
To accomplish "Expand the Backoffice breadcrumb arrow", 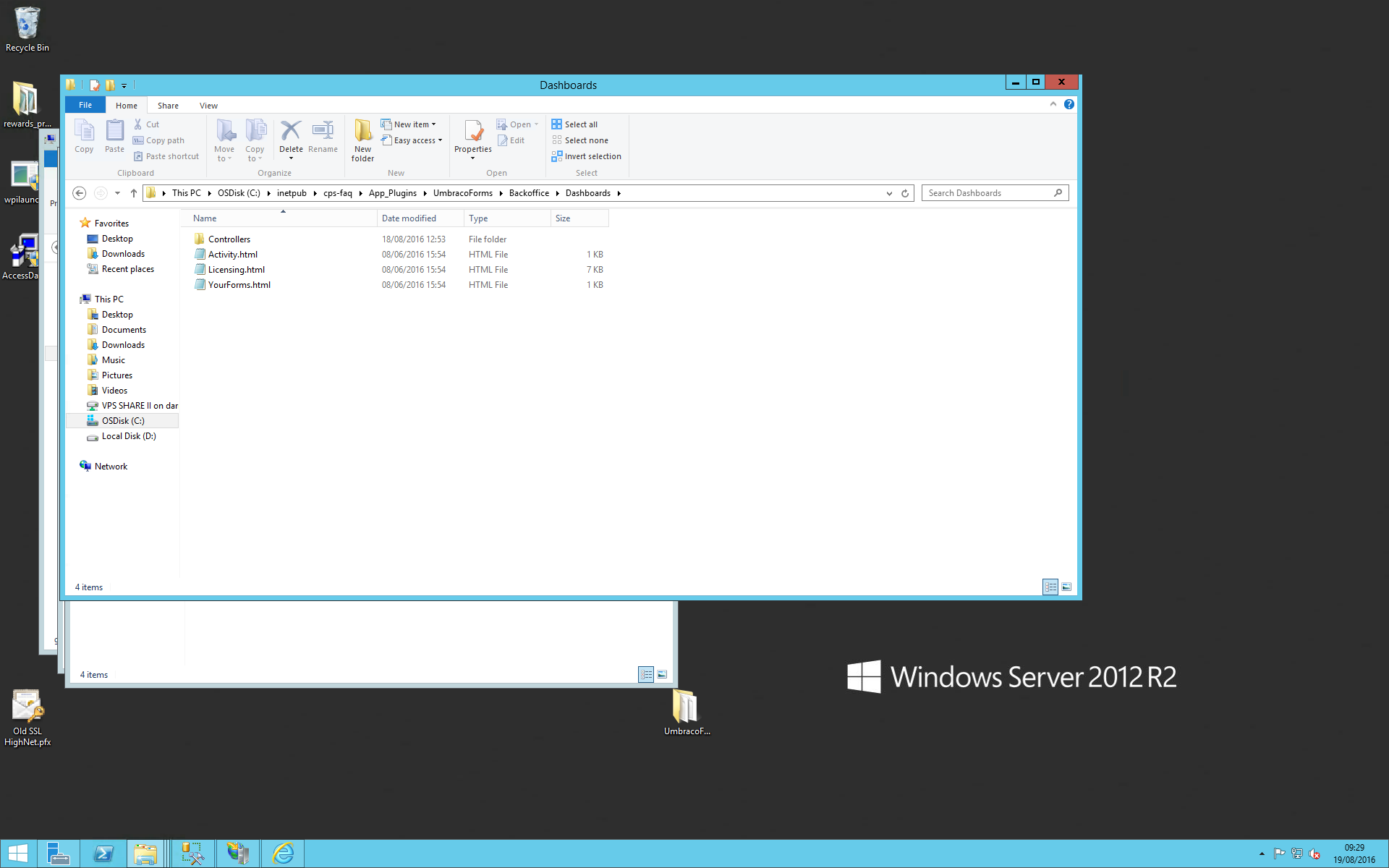I will coord(557,193).
